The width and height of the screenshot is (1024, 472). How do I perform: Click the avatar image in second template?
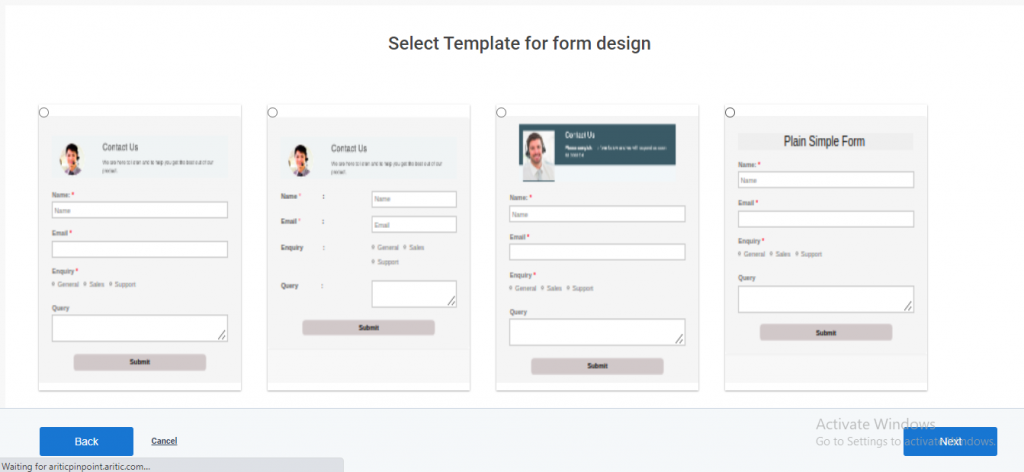[300, 160]
